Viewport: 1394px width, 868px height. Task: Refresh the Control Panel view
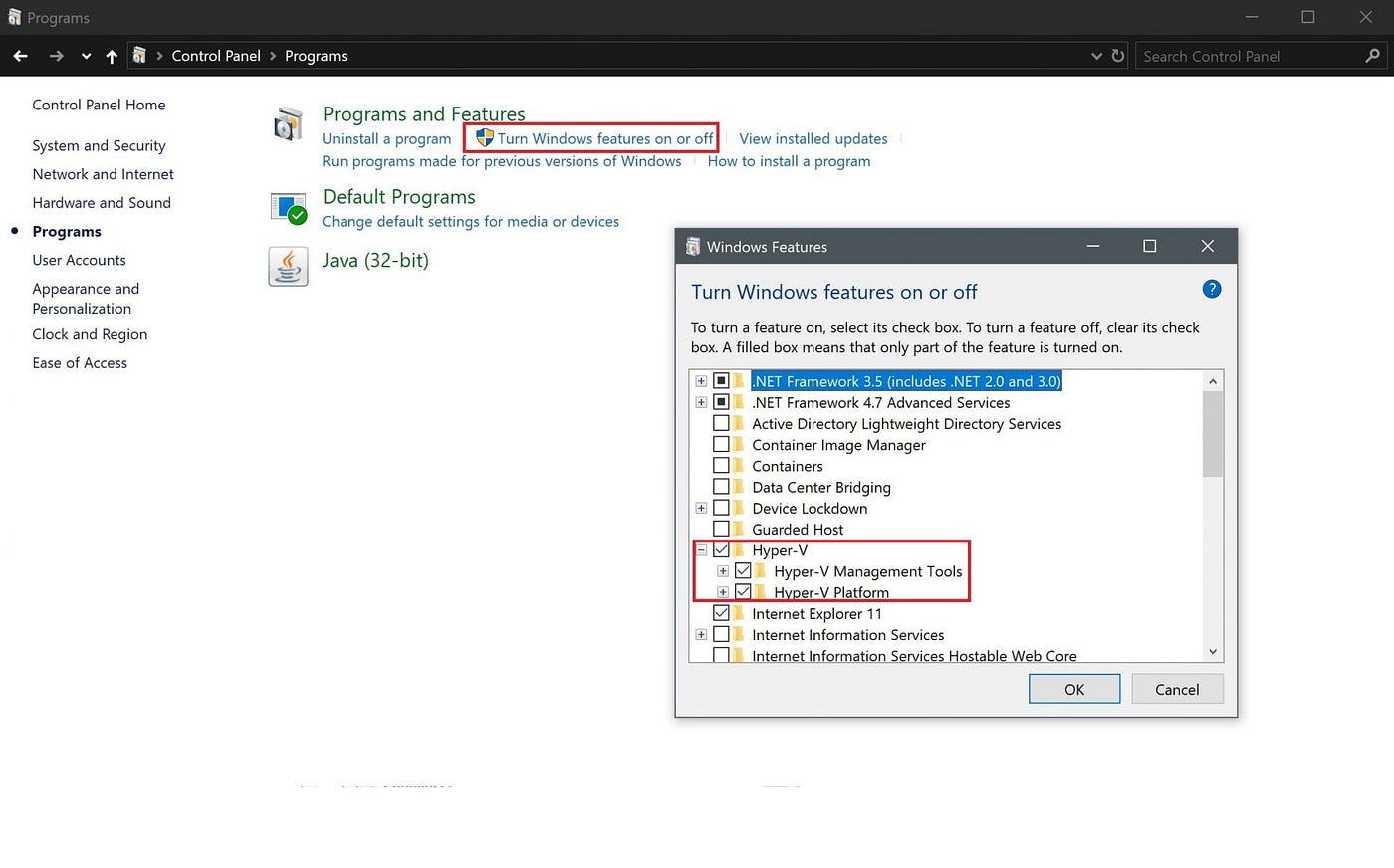click(x=1118, y=56)
